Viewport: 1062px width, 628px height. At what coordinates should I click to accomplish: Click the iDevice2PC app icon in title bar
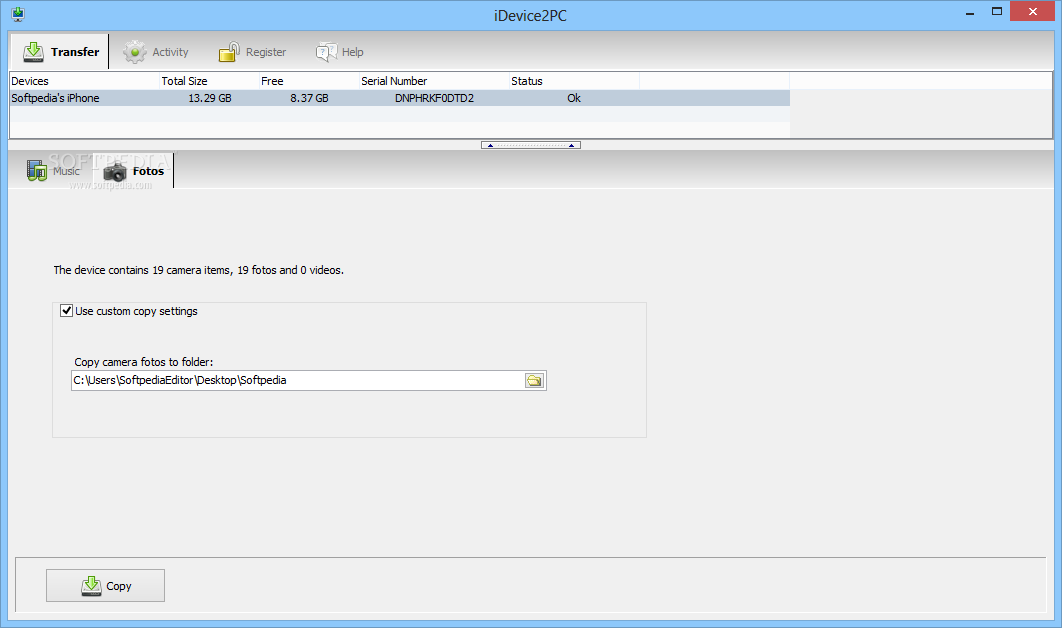(18, 14)
